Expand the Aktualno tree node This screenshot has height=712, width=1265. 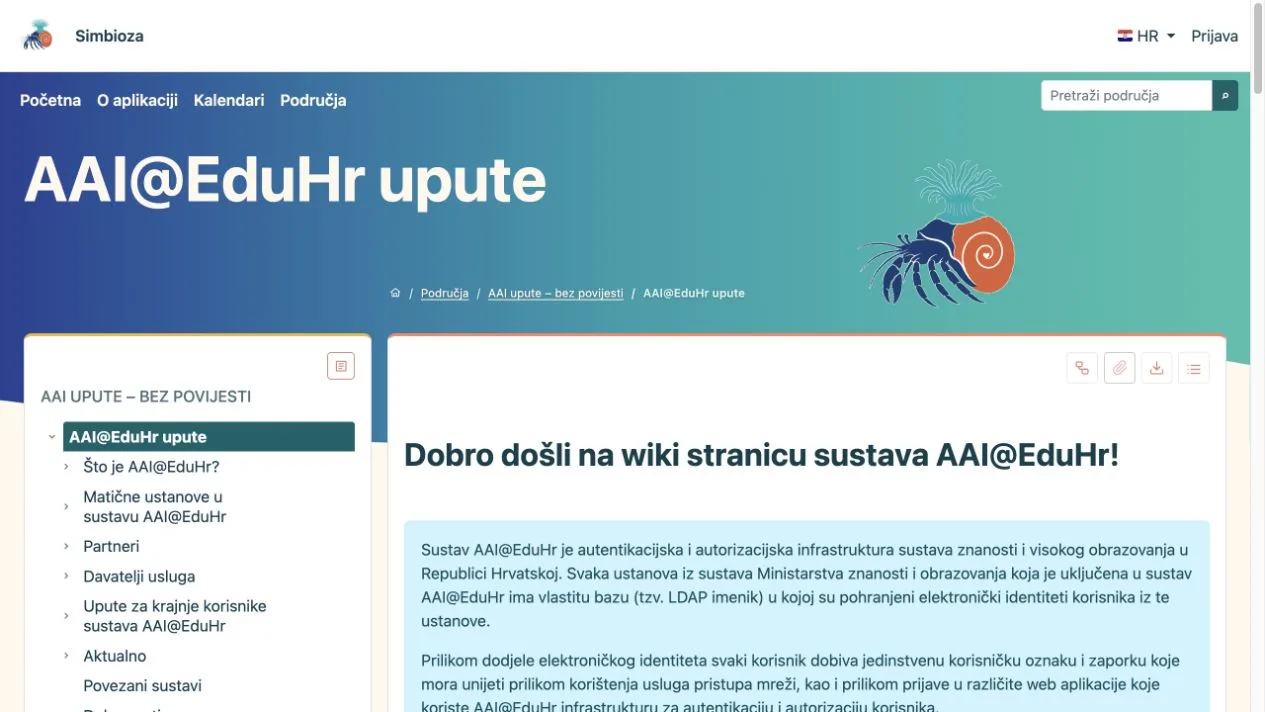tap(66, 656)
